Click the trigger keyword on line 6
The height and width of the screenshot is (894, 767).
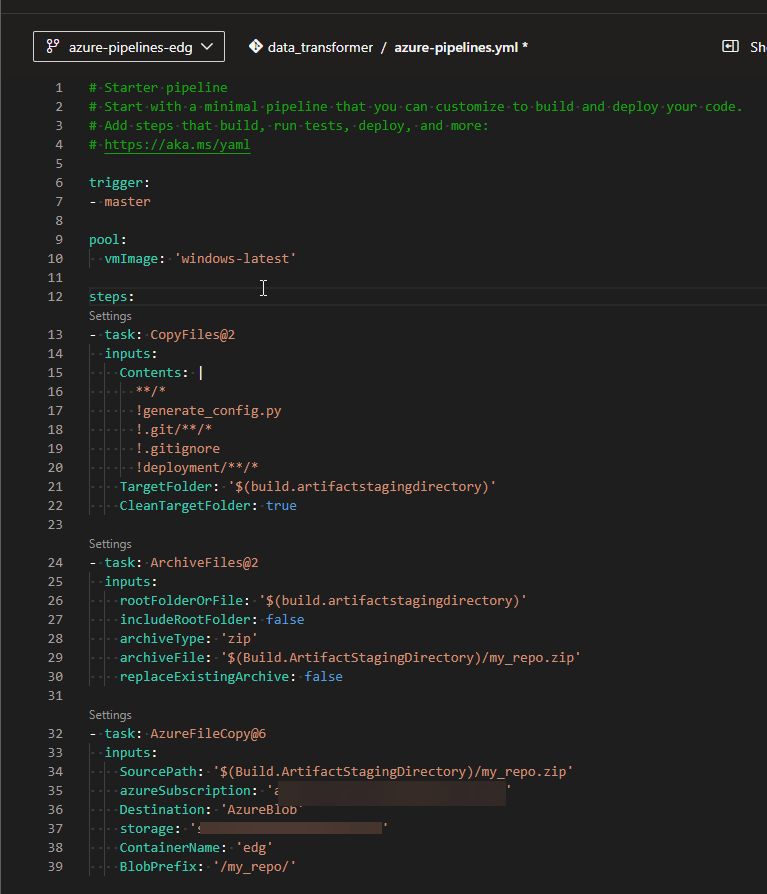(x=116, y=183)
